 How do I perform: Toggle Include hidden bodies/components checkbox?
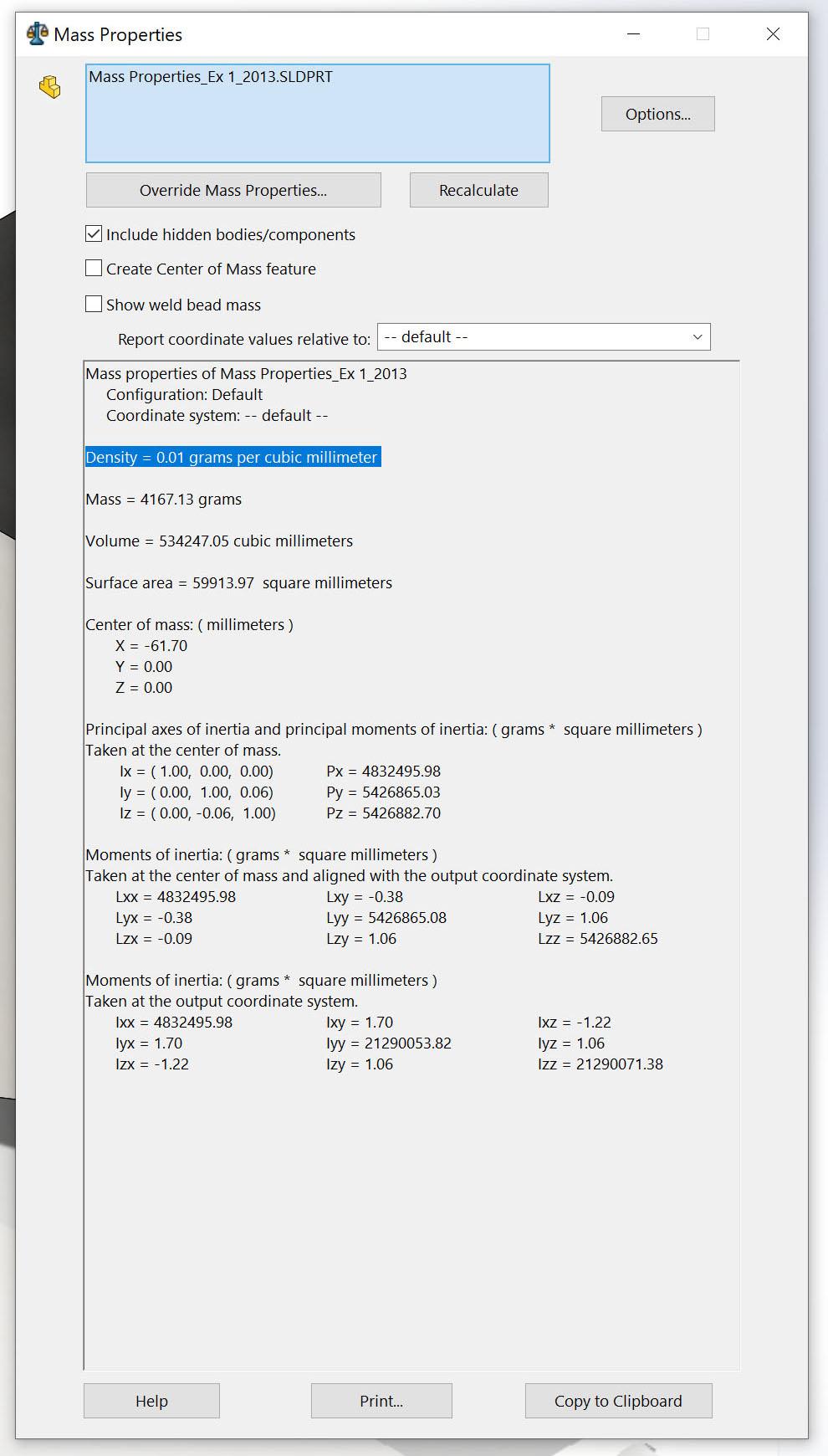pos(94,234)
